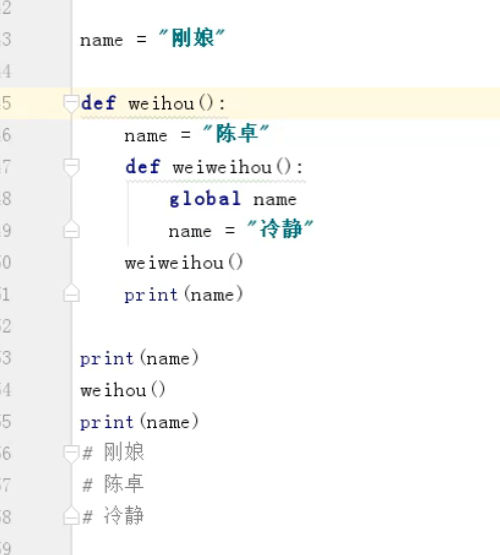Click the top-level weihou() call

(x=123, y=390)
